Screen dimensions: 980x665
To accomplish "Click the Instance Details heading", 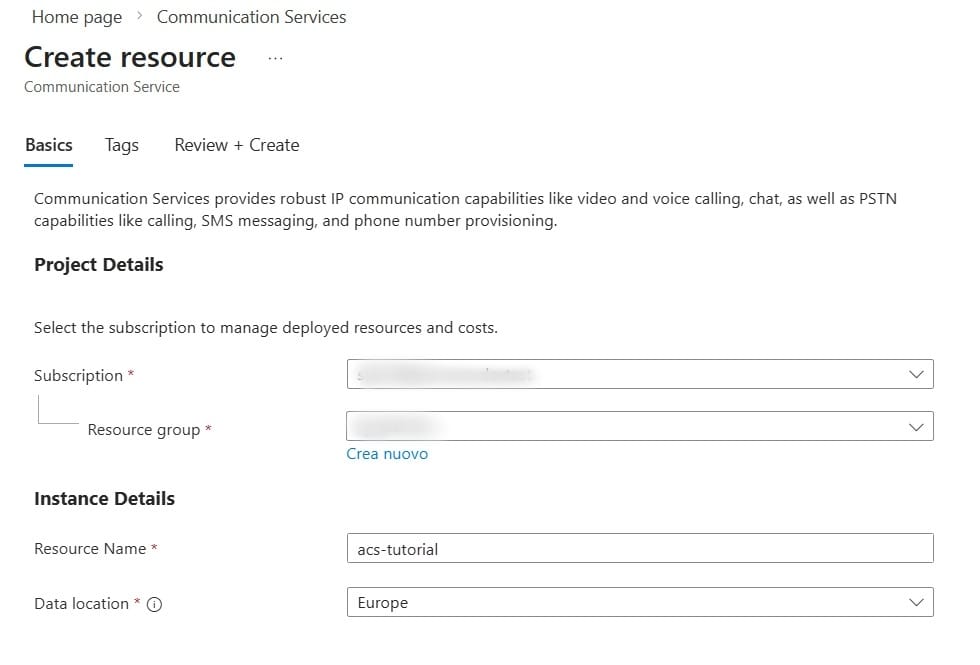I will click(104, 499).
